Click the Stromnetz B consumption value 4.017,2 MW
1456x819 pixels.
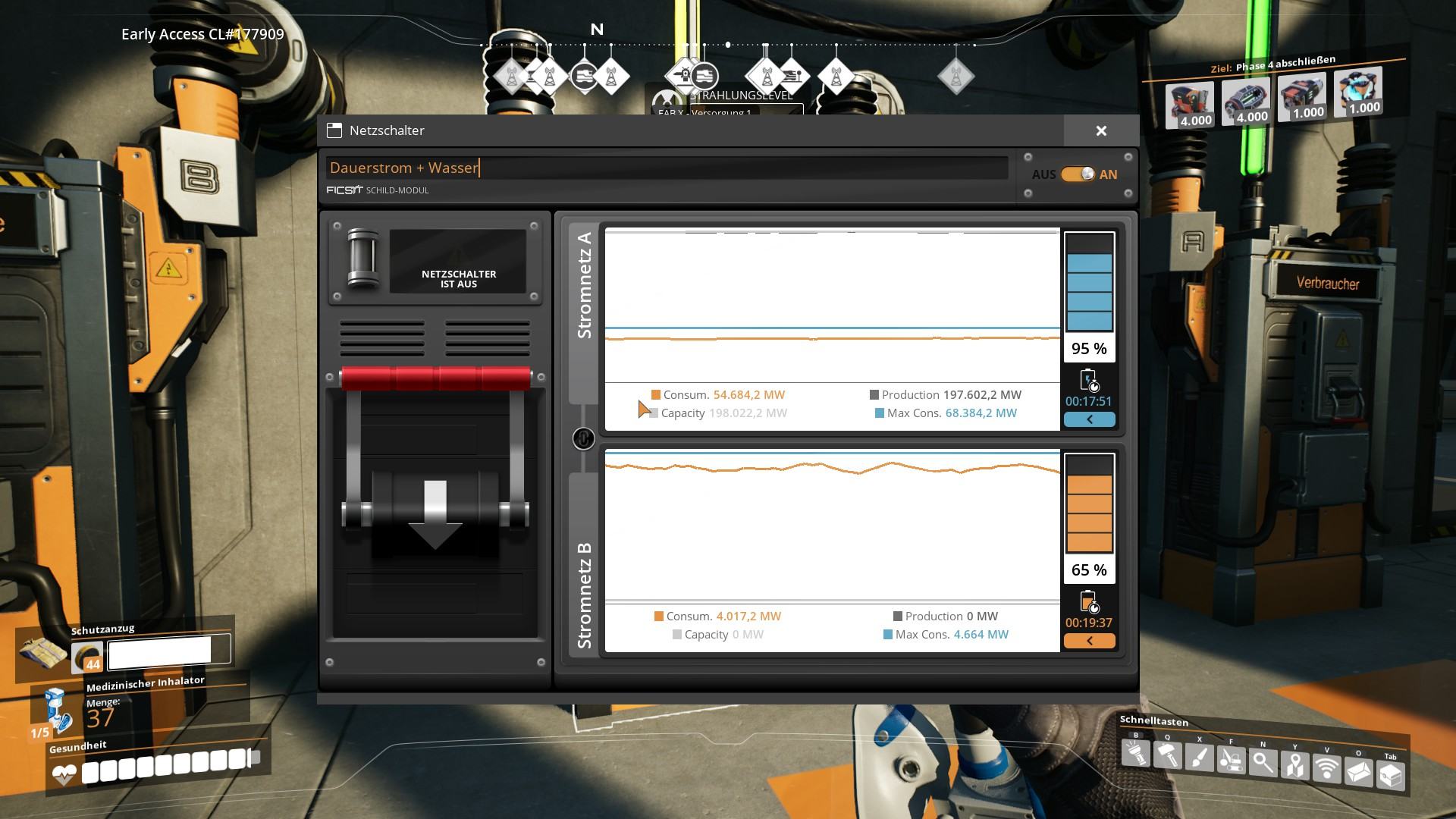pos(748,617)
